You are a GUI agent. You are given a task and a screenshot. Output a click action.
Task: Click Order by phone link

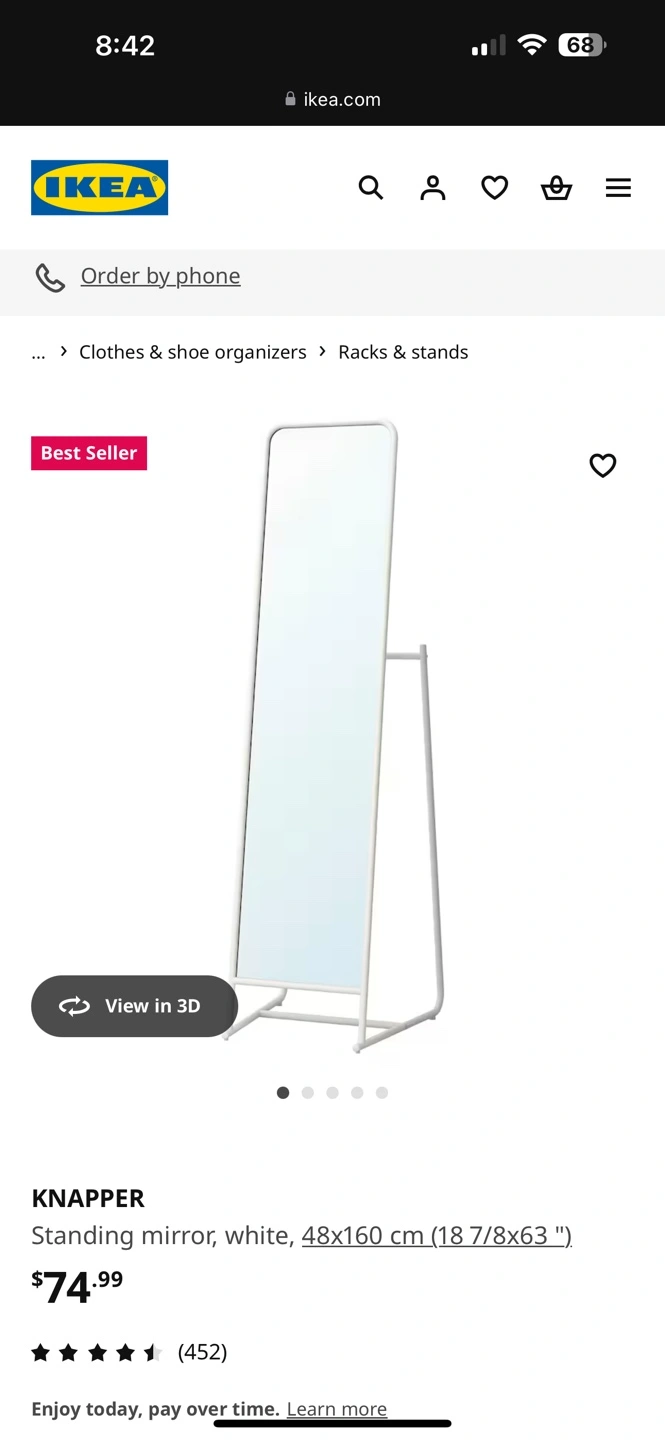(x=160, y=276)
